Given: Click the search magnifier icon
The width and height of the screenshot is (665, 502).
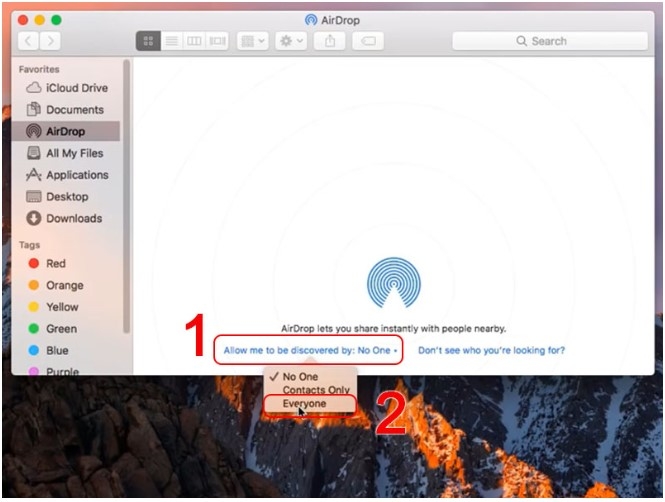Looking at the screenshot, I should pyautogui.click(x=521, y=41).
